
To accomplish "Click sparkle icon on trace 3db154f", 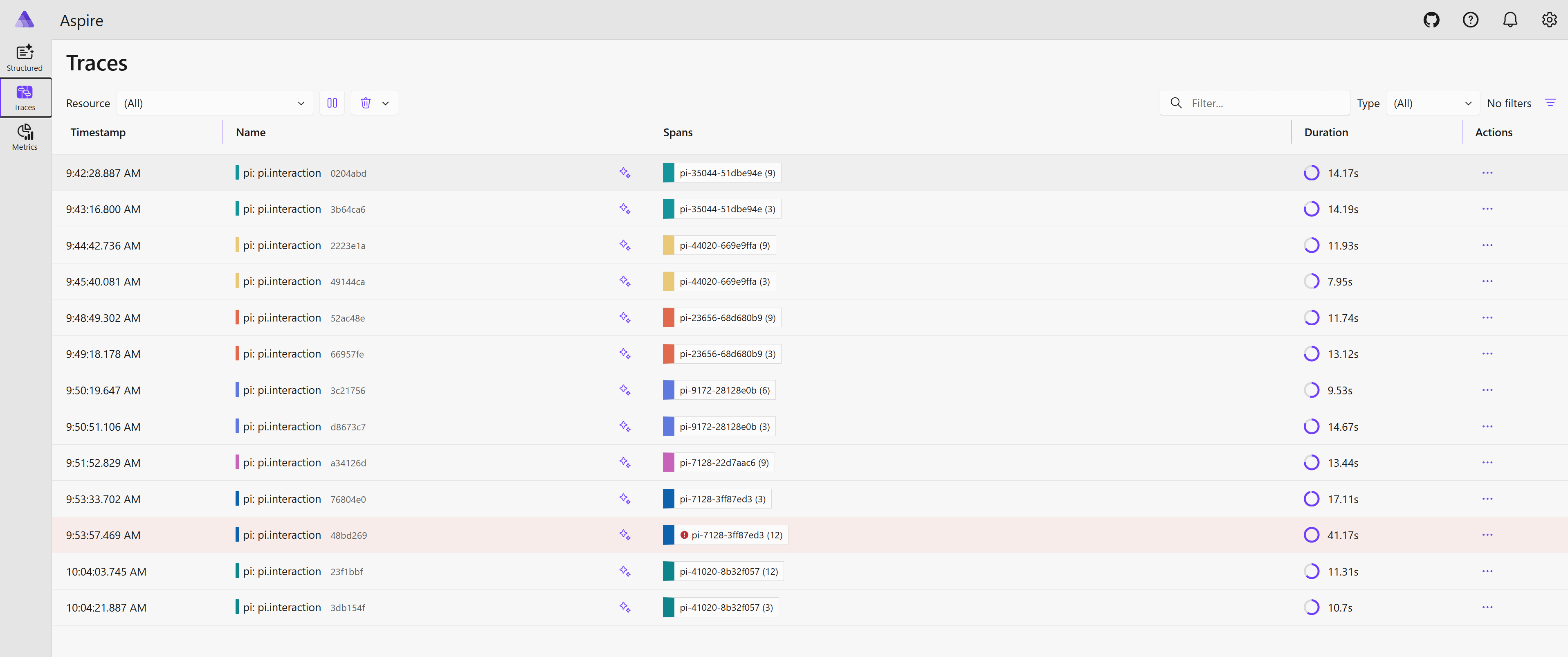I will pos(625,607).
